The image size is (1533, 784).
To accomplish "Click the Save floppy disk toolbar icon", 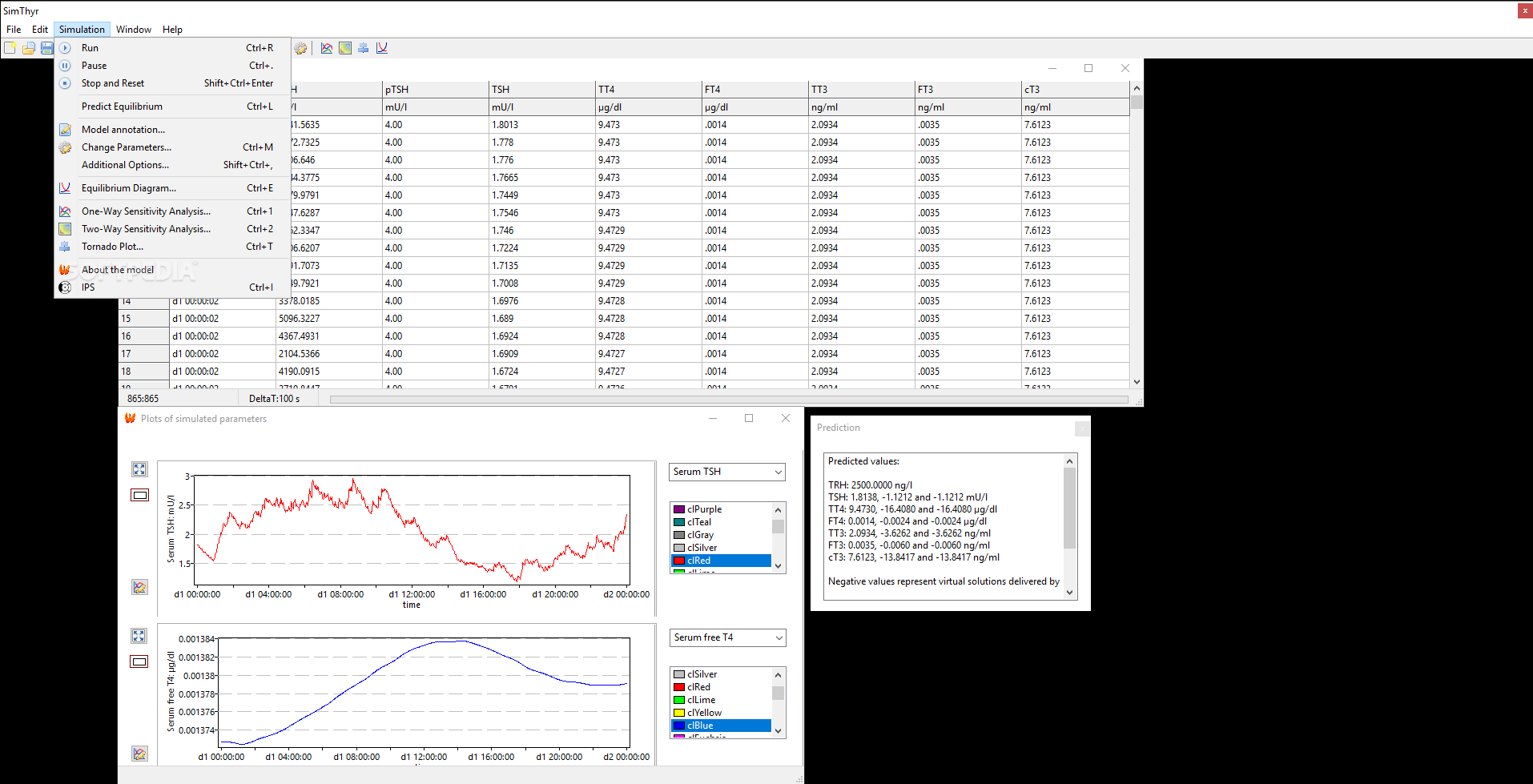I will [x=46, y=48].
